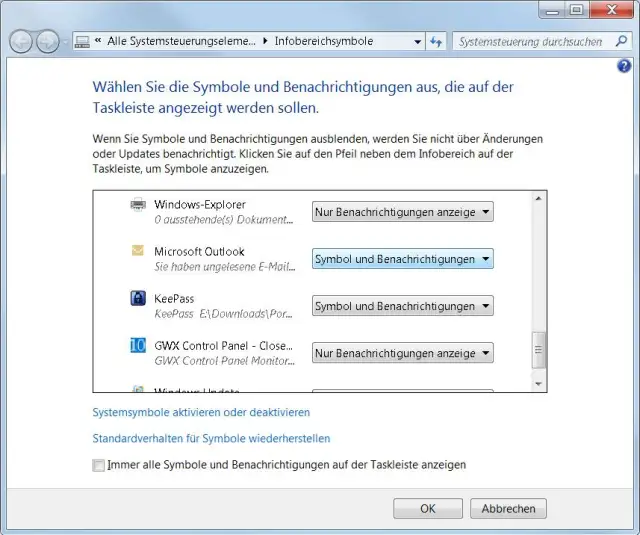Open the GWX Control Panel behavior dropdown

point(402,353)
